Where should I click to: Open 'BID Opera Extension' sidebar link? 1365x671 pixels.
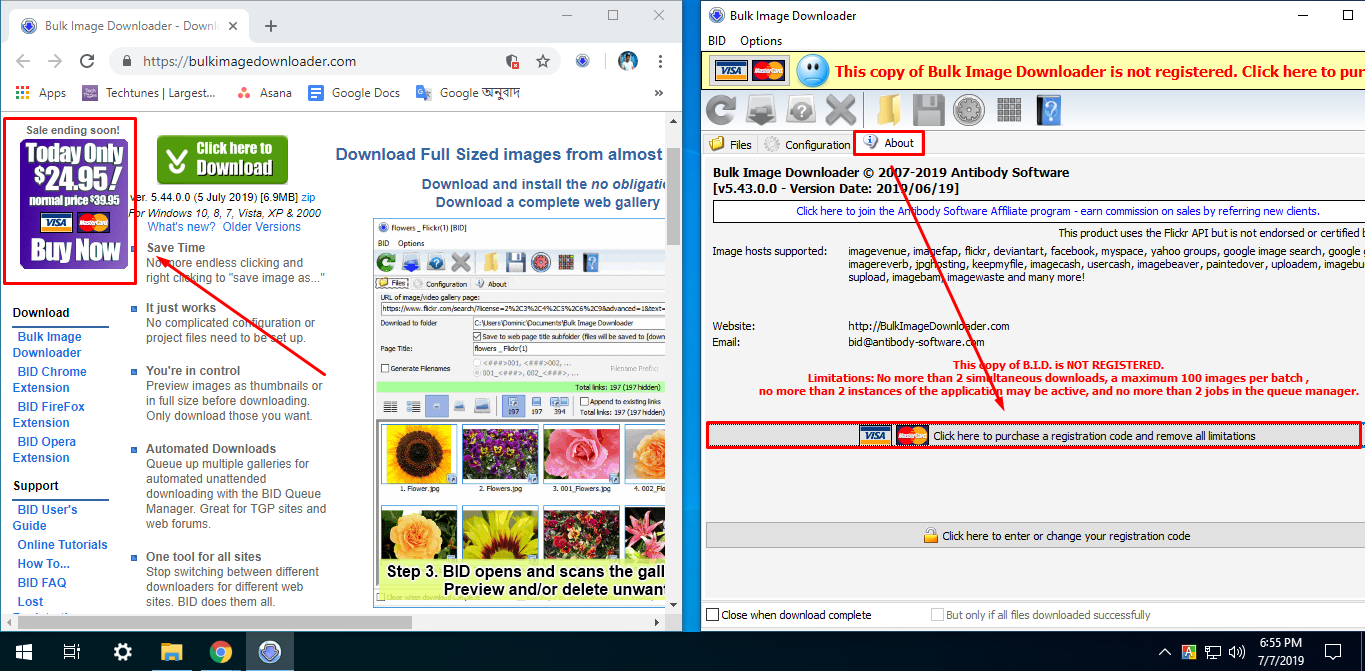point(45,449)
